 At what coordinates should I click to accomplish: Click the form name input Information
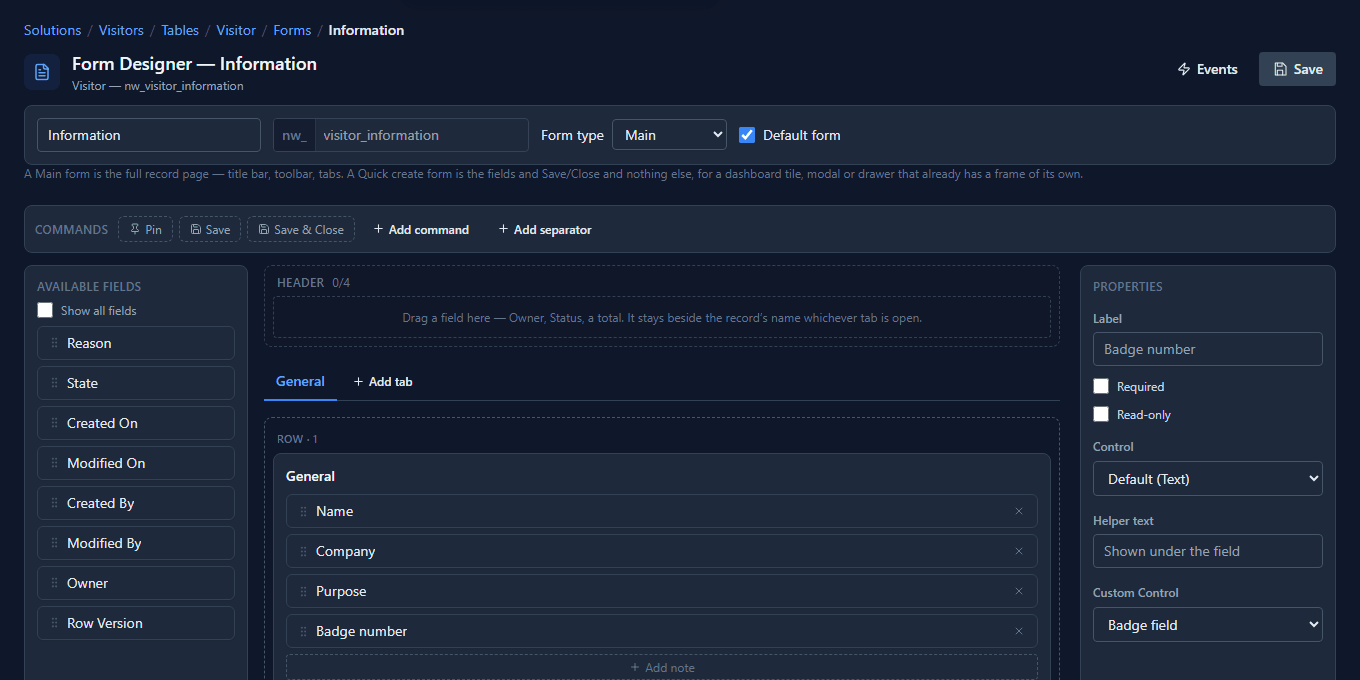[x=149, y=135]
